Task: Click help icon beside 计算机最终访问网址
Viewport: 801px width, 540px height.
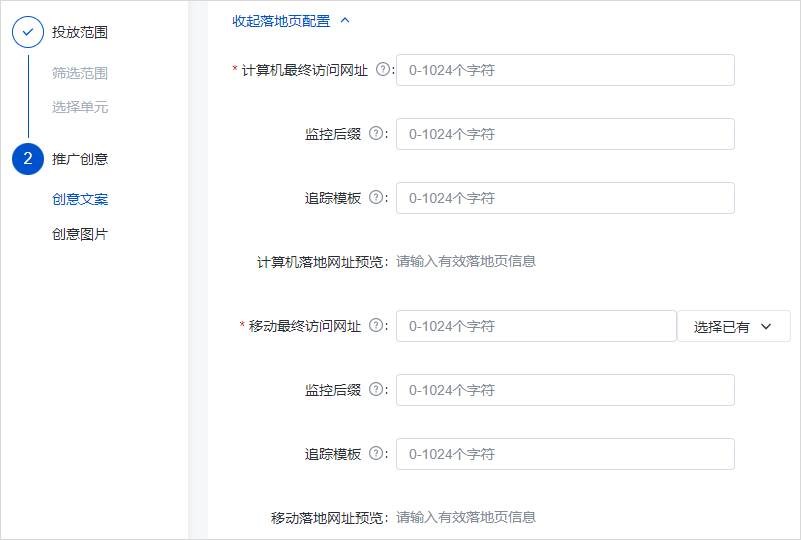Action: (382, 70)
